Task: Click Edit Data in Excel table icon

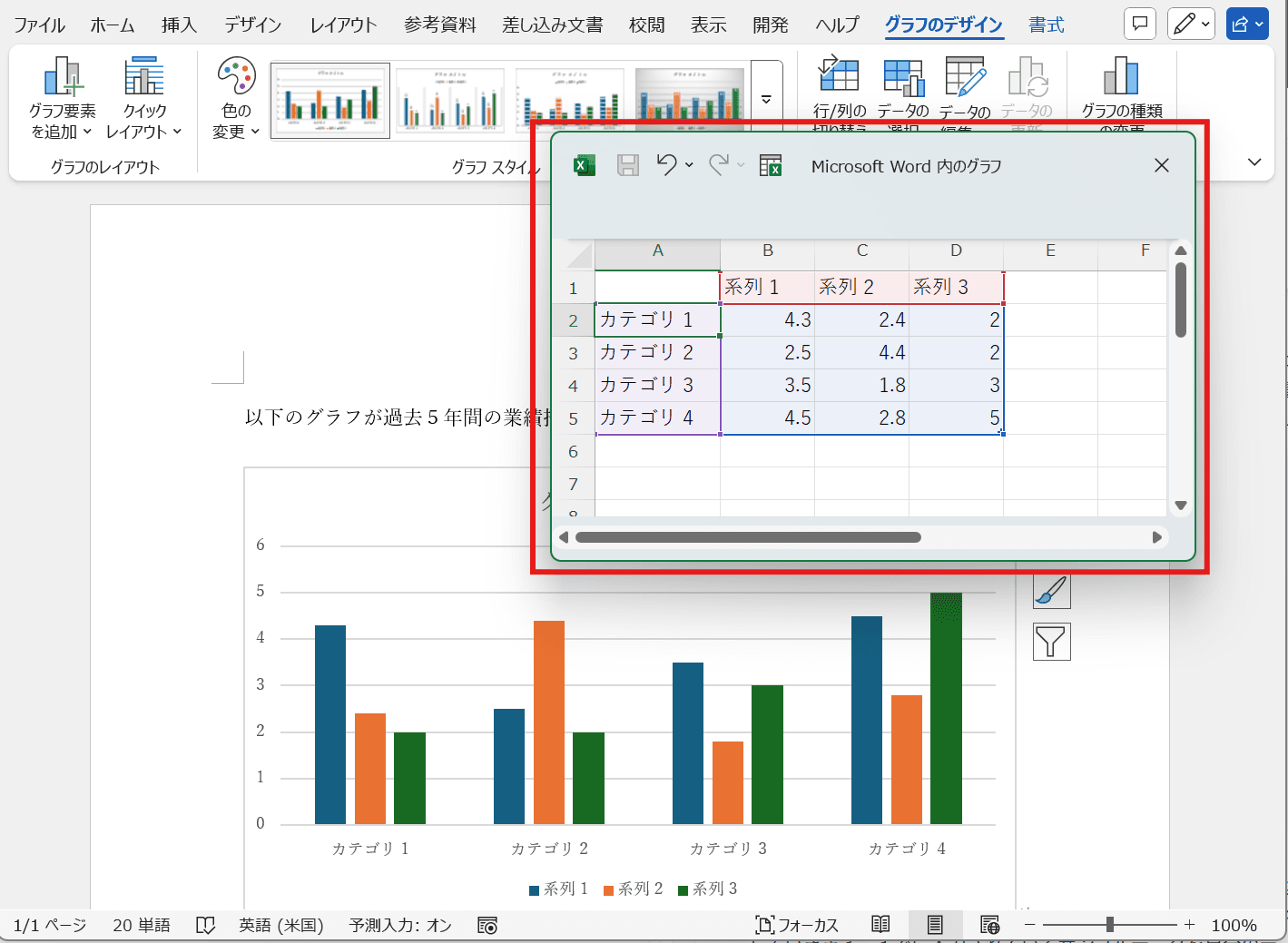Action: pos(770,165)
